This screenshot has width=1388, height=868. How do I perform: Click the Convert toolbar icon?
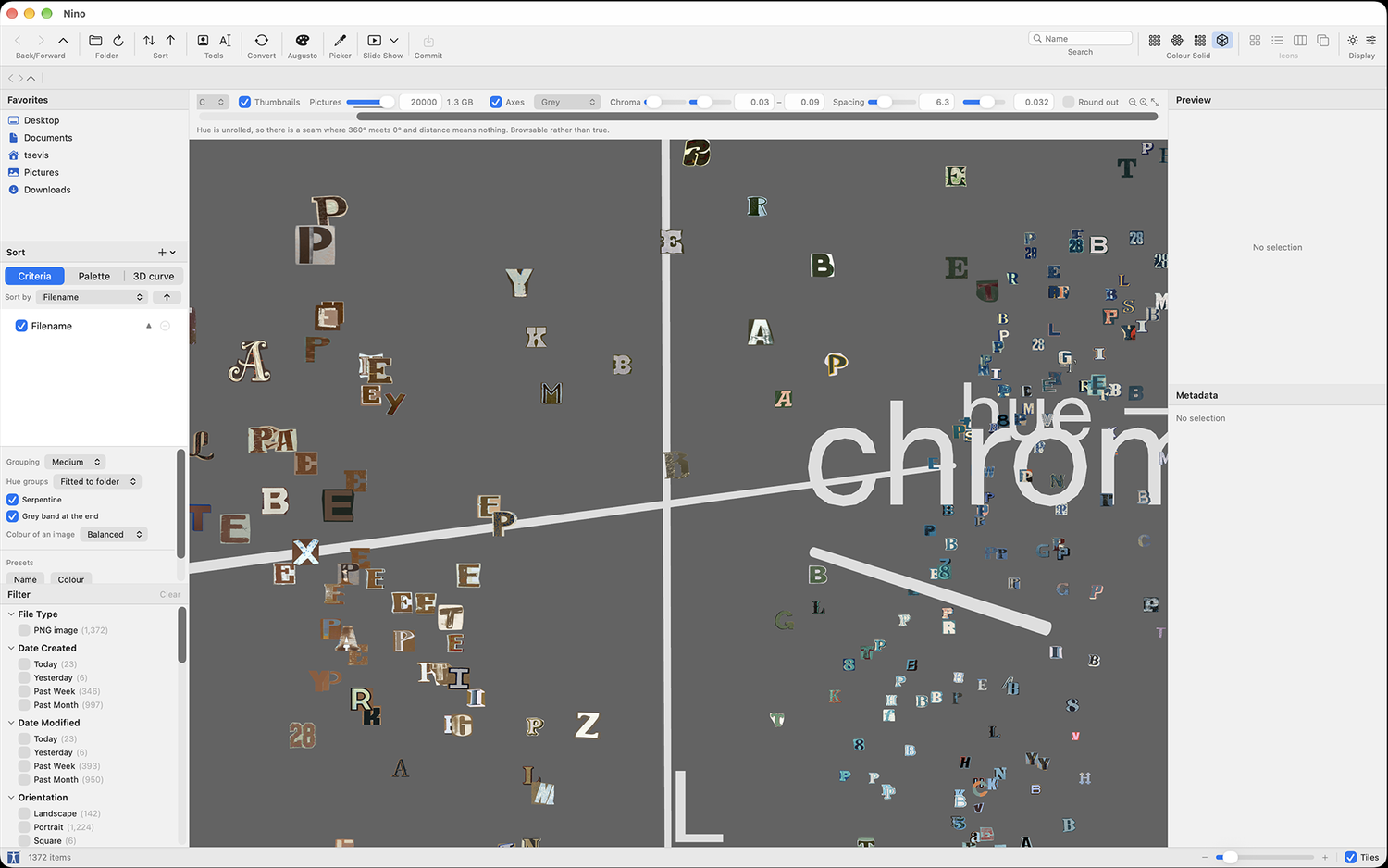[262, 41]
